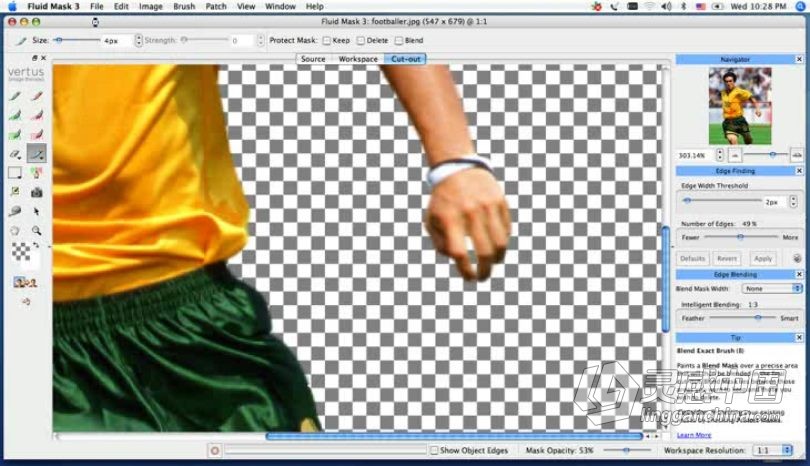Image resolution: width=810 pixels, height=466 pixels.
Task: Click the Revert button
Action: tap(726, 258)
